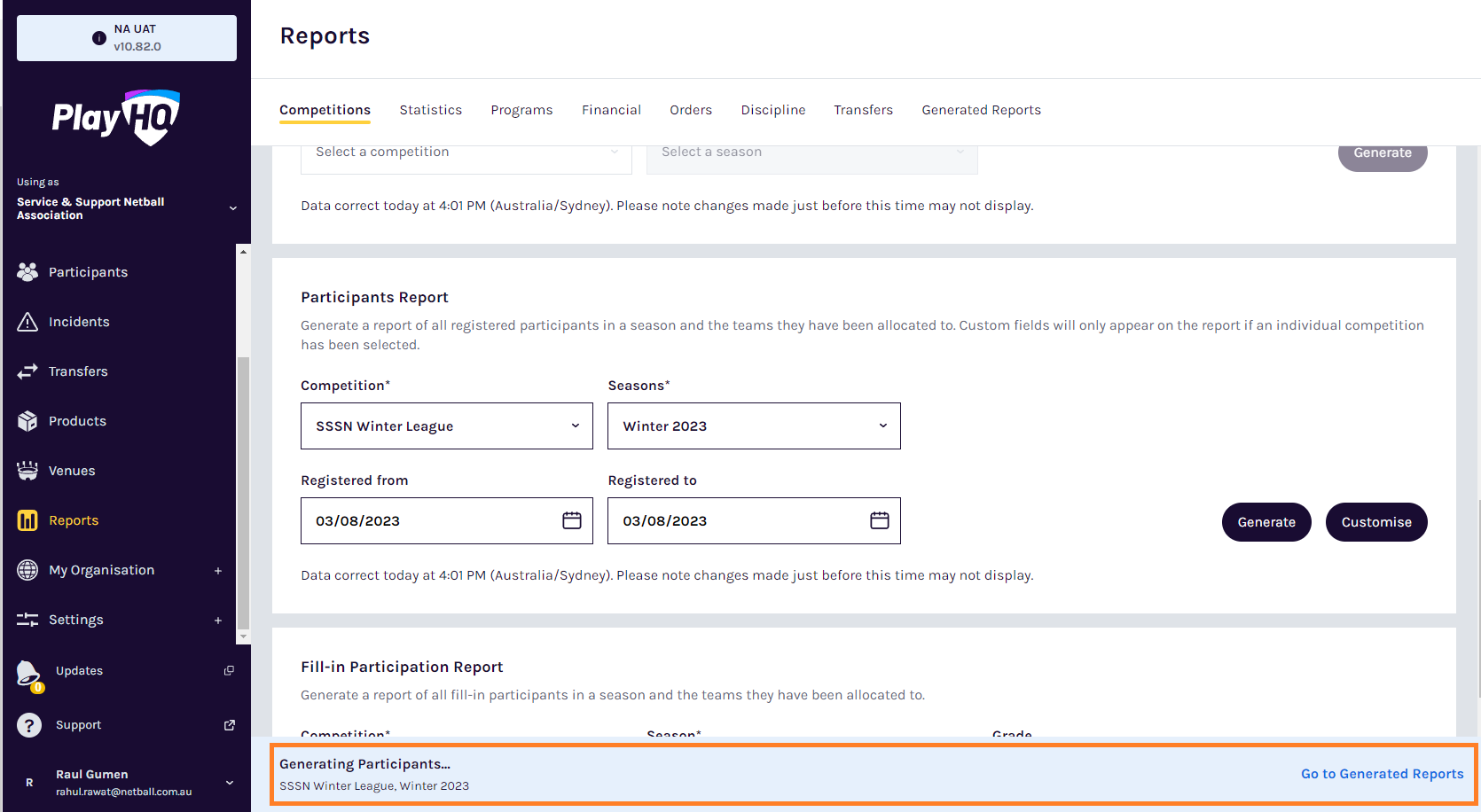Switch to the Programs tab
The height and width of the screenshot is (812, 1481).
point(521,110)
